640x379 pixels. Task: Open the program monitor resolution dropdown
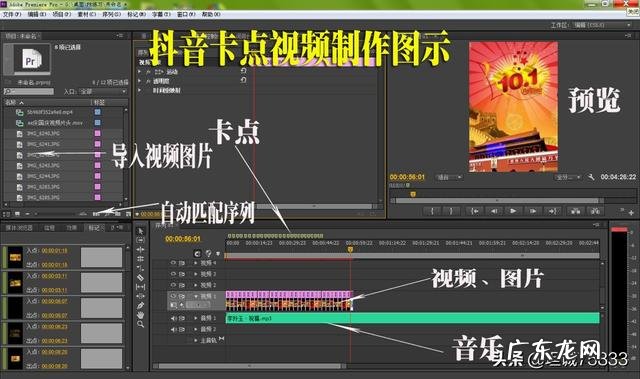click(568, 177)
